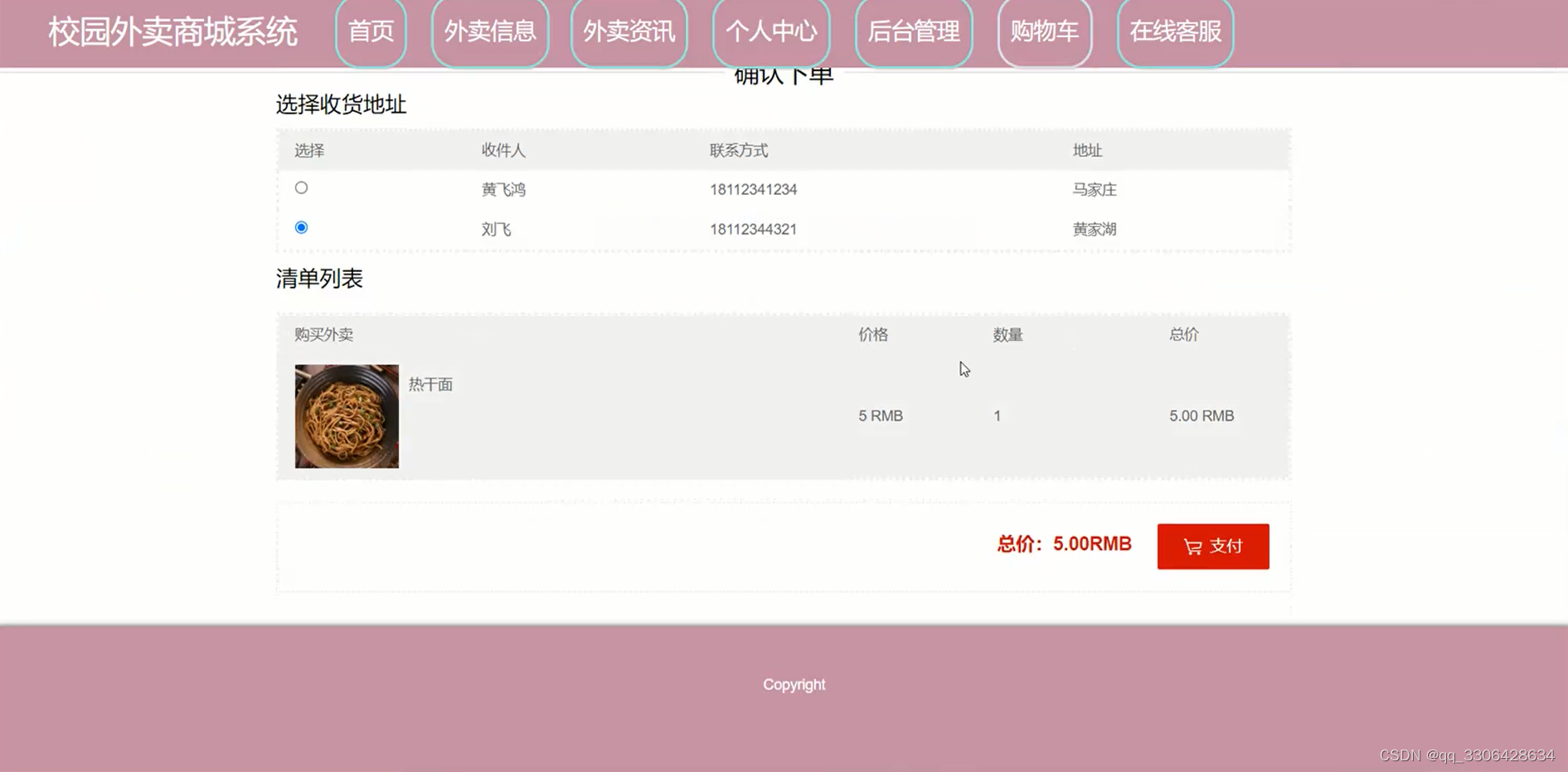Open 外卖信息 page
The width and height of the screenshot is (1568, 772).
click(x=489, y=32)
